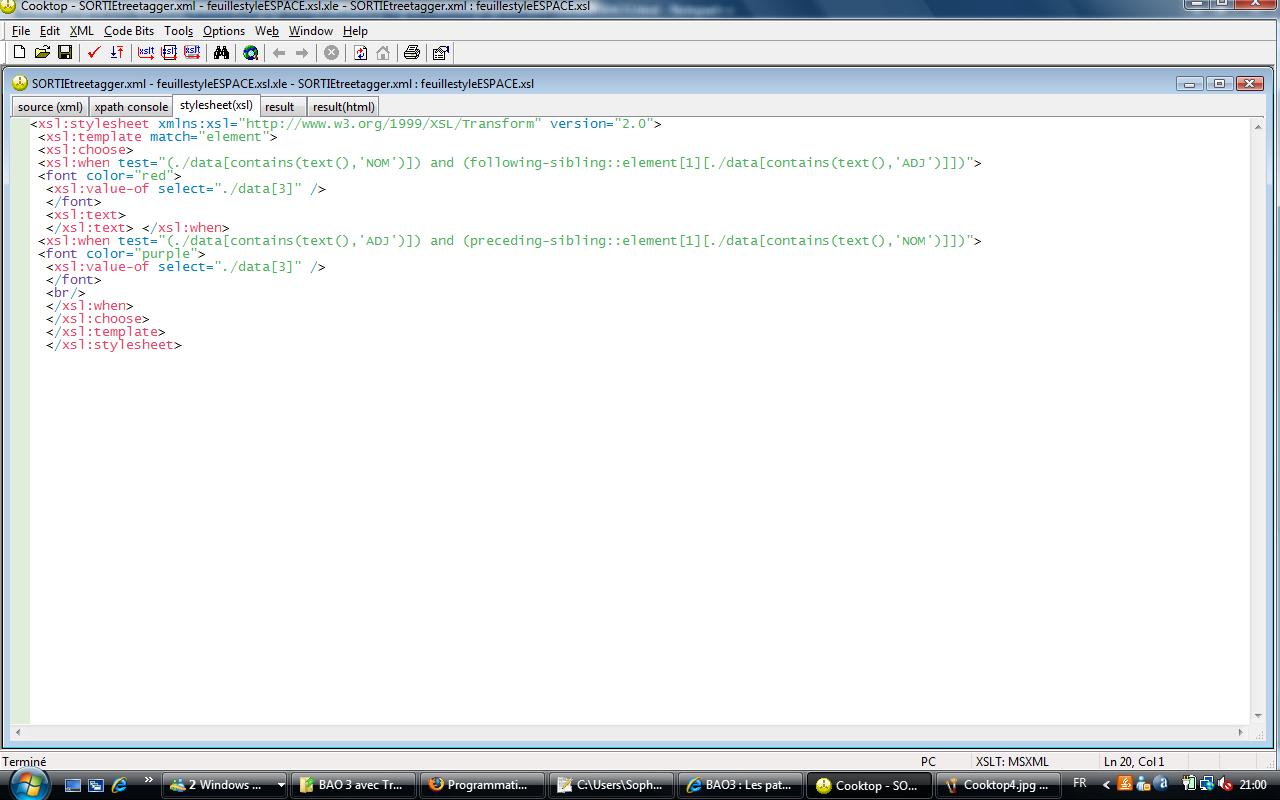This screenshot has width=1280, height=800.
Task: Click the '</xsl:stylesheet>' closing tag
Action: coord(114,345)
